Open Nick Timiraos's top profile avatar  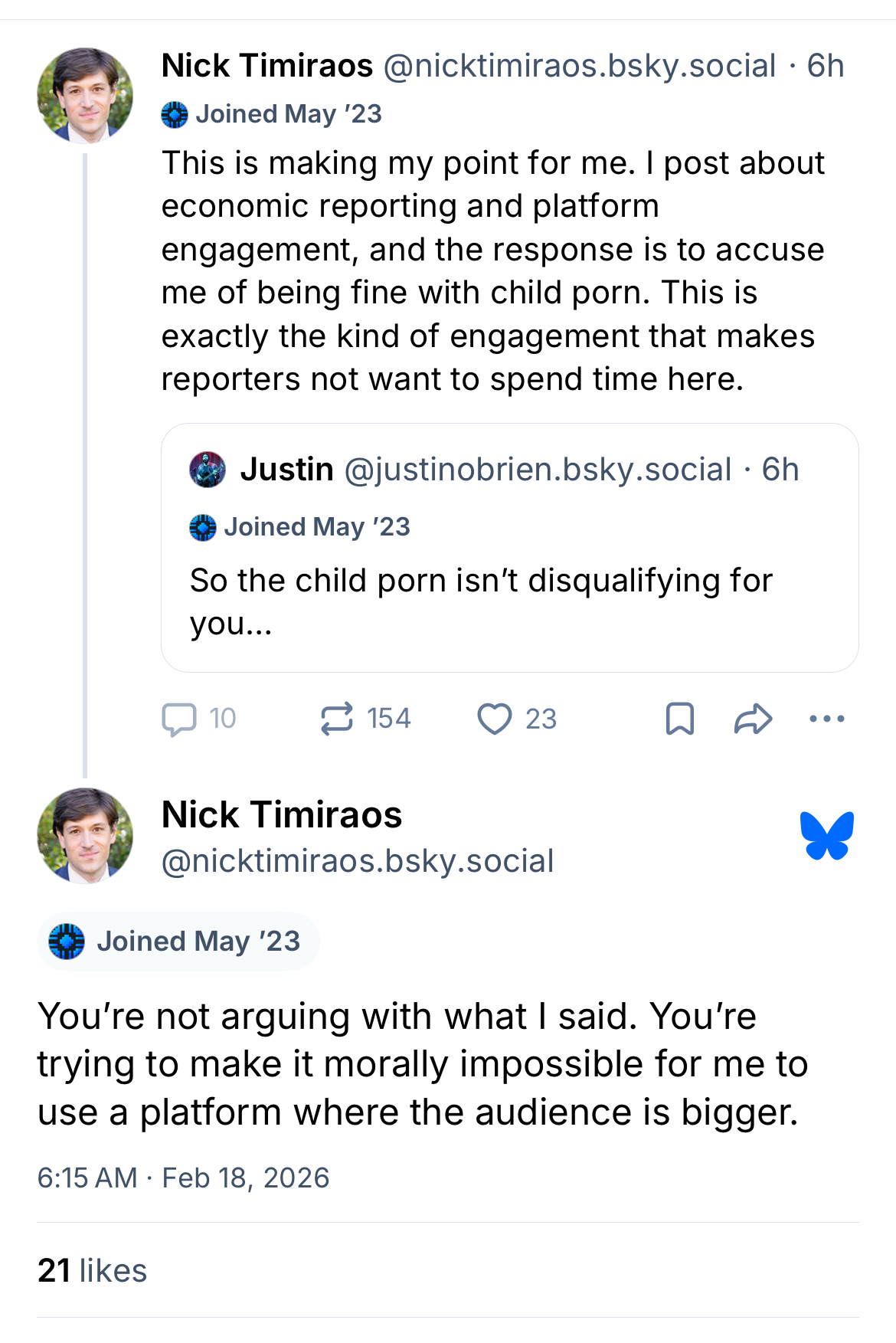(85, 96)
